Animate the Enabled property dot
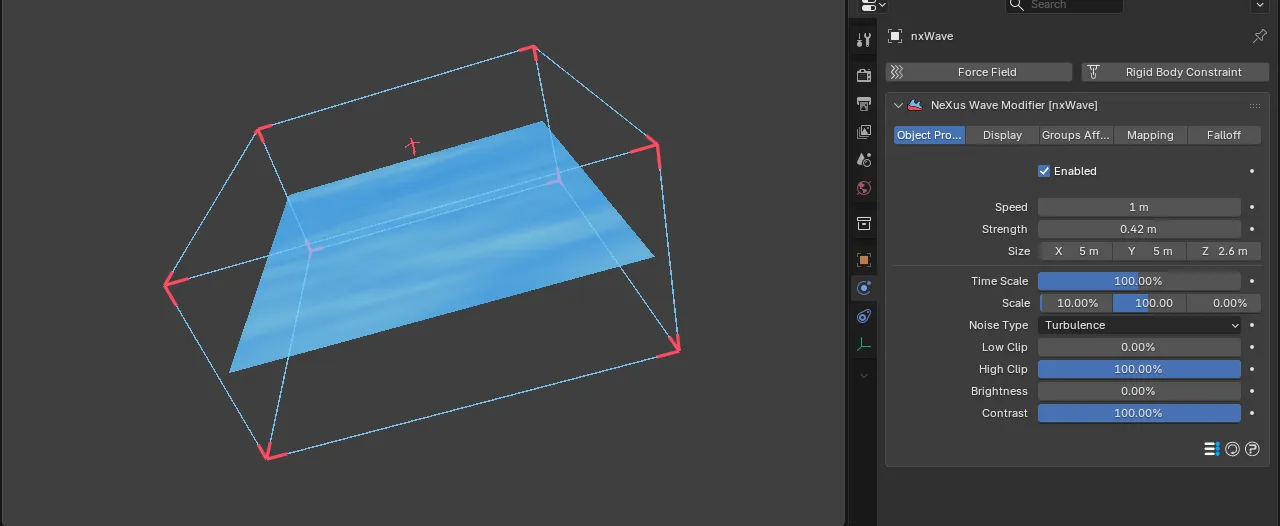Screen dimensions: 1280x526 click(x=1252, y=171)
